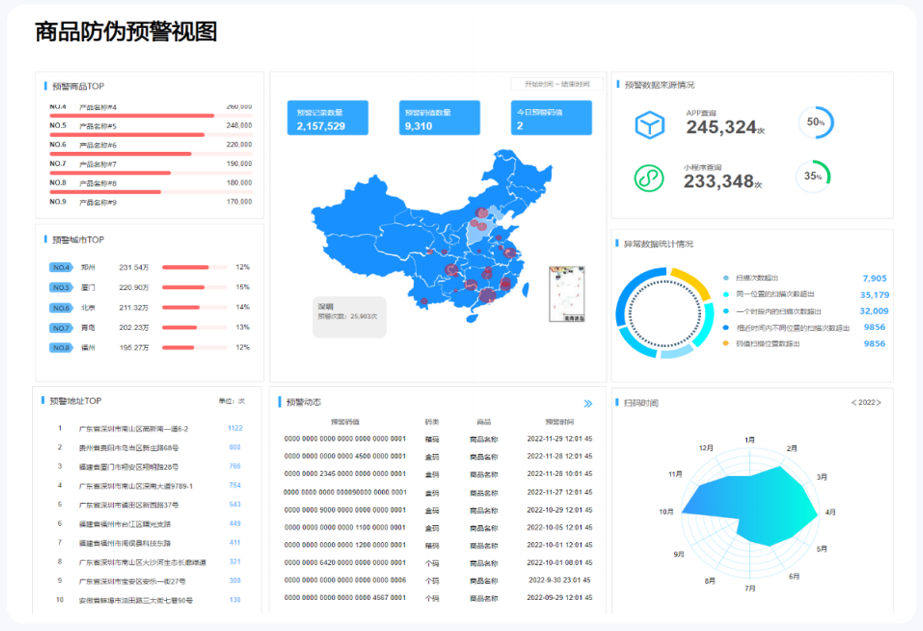
Task: Select the 今日预警码值 stat card
Action: pos(550,119)
